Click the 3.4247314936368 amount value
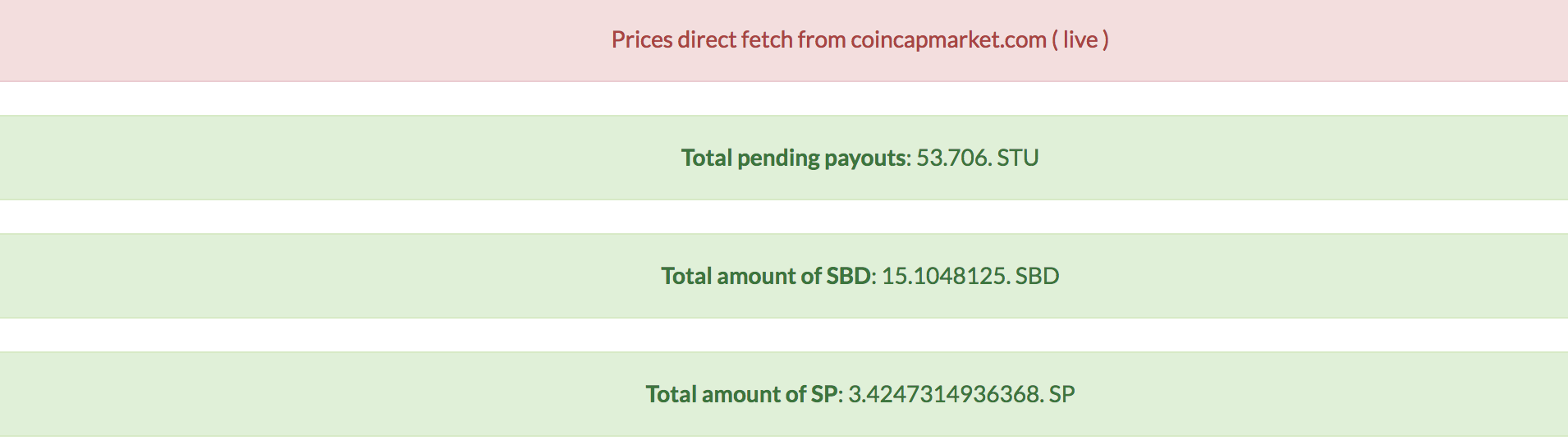Screen dimensions: 1568x445 tap(944, 394)
